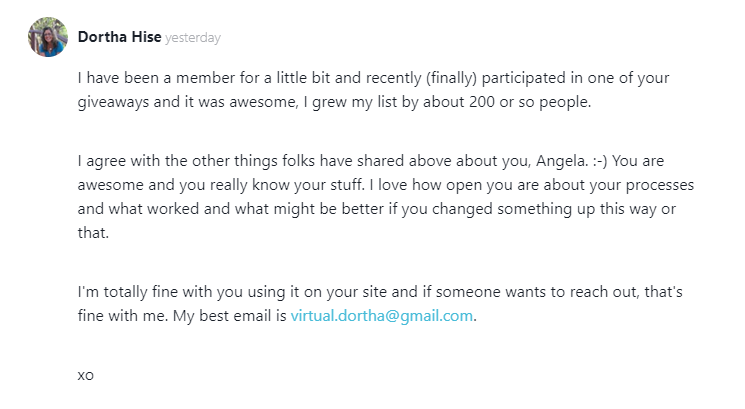The image size is (745, 409).
Task: Click Dortha Hise's profile avatar
Action: pyautogui.click(x=48, y=37)
